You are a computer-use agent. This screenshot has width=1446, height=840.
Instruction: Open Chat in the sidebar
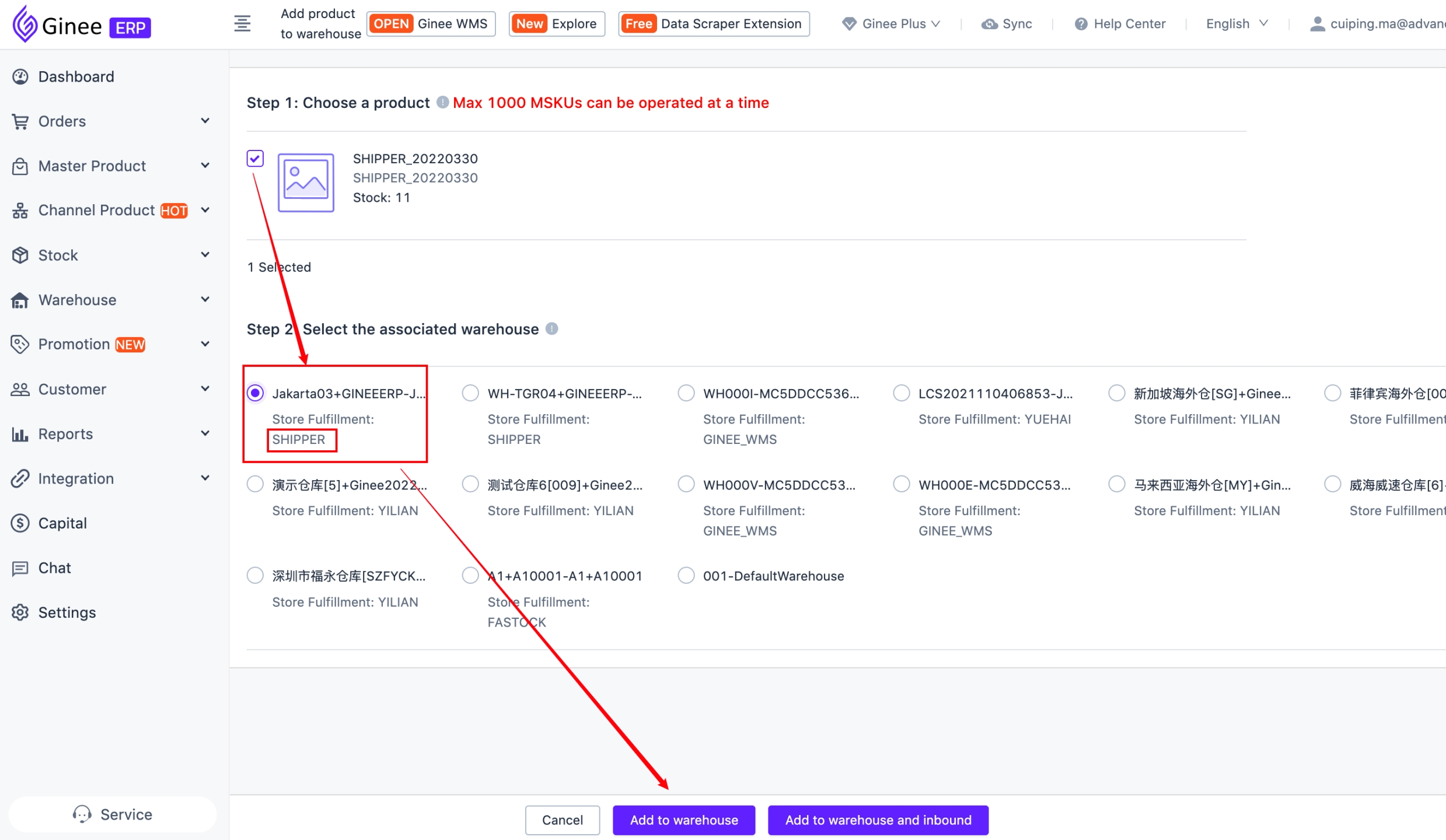tap(54, 568)
